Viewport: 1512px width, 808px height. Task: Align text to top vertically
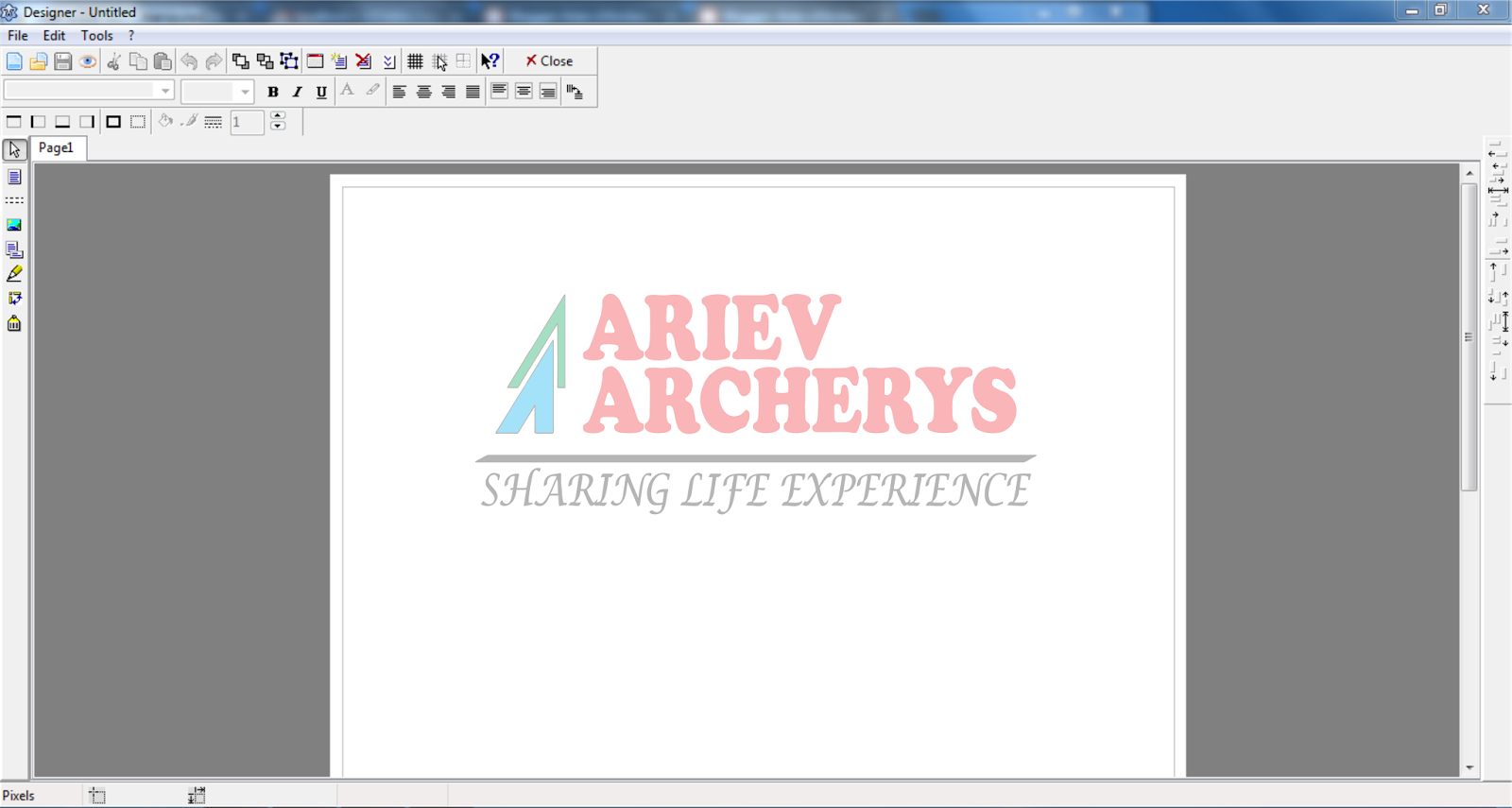coord(499,92)
